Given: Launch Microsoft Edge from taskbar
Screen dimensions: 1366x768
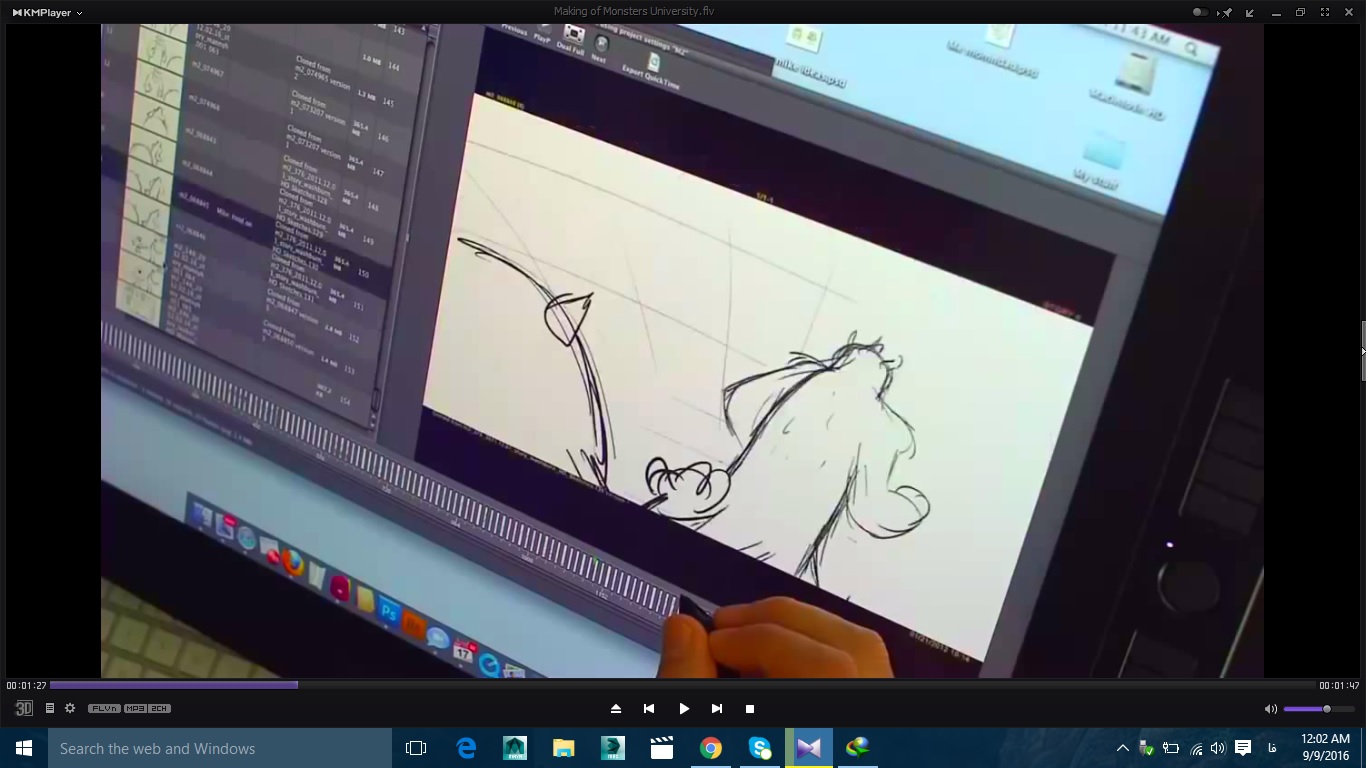Looking at the screenshot, I should [466, 748].
